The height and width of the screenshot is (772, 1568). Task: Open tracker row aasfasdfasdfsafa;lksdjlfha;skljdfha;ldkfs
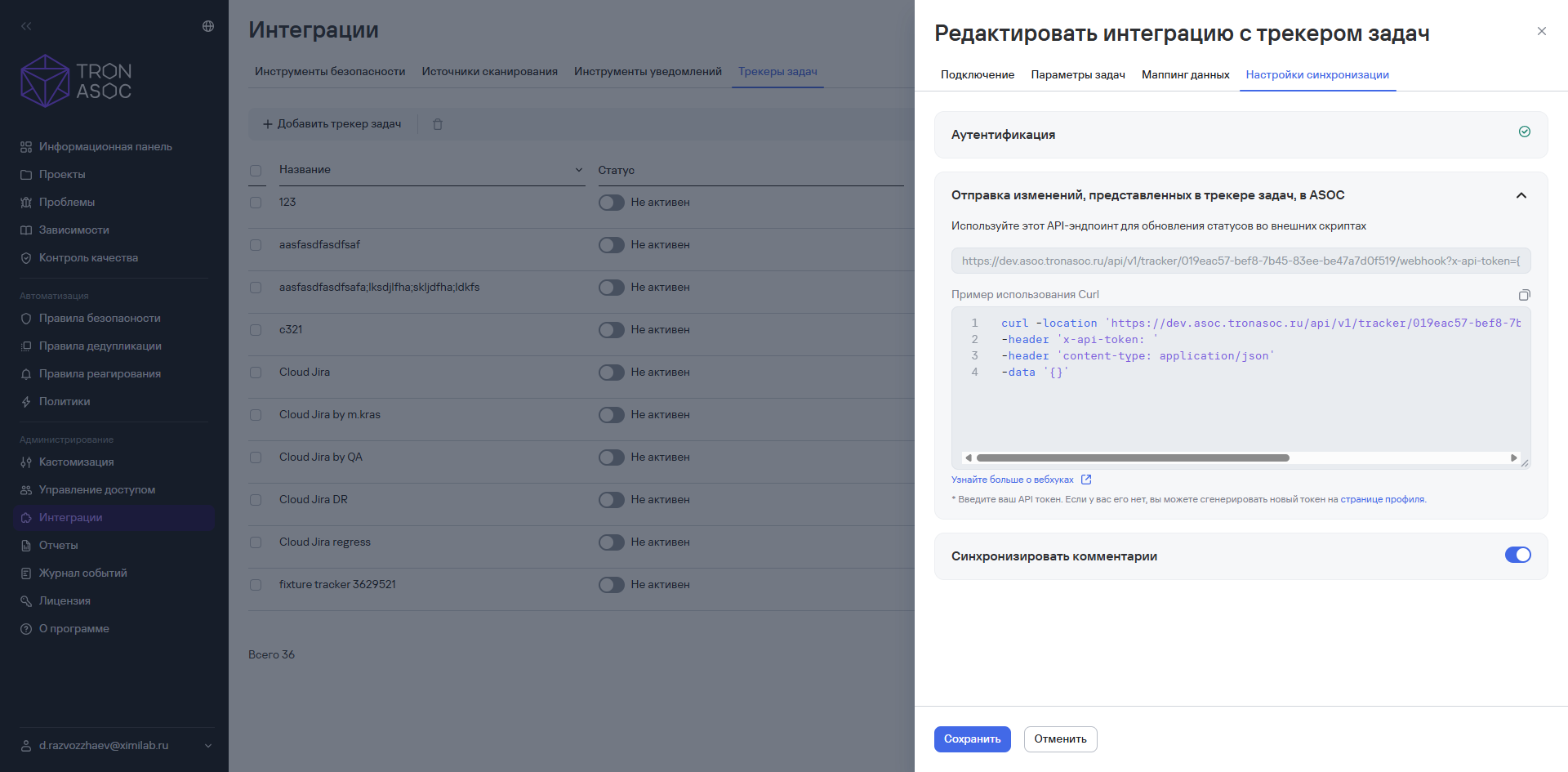pyautogui.click(x=380, y=288)
